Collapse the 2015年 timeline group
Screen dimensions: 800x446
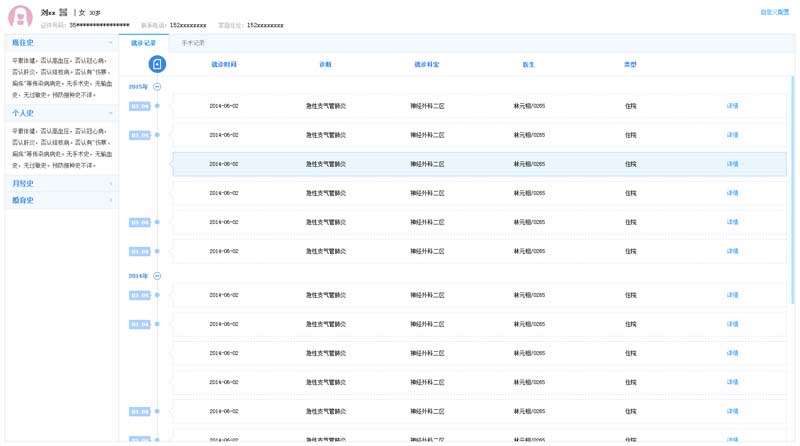tap(157, 87)
